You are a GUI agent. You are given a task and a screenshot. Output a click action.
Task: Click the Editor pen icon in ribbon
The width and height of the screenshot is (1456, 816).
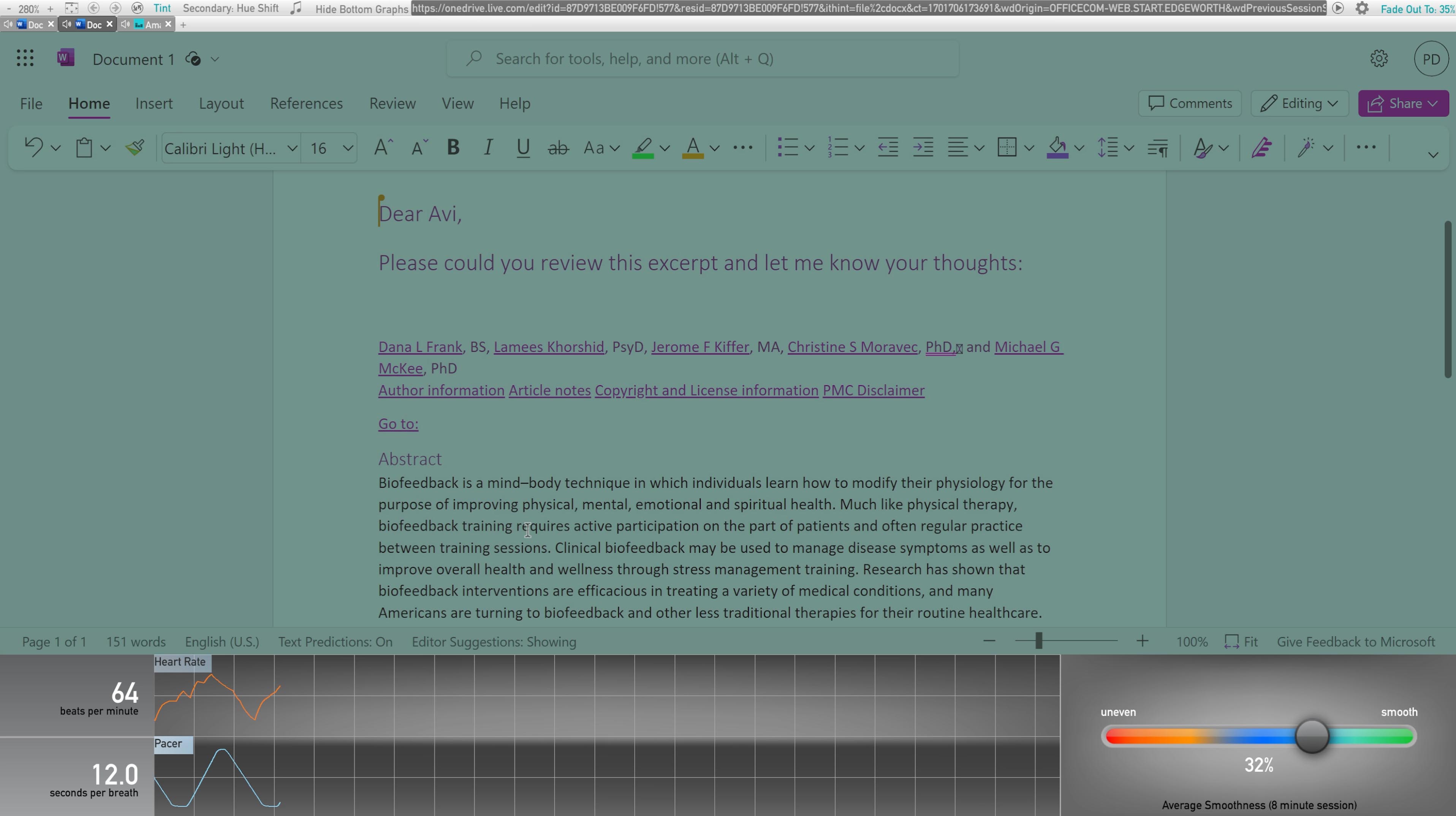tap(1261, 148)
